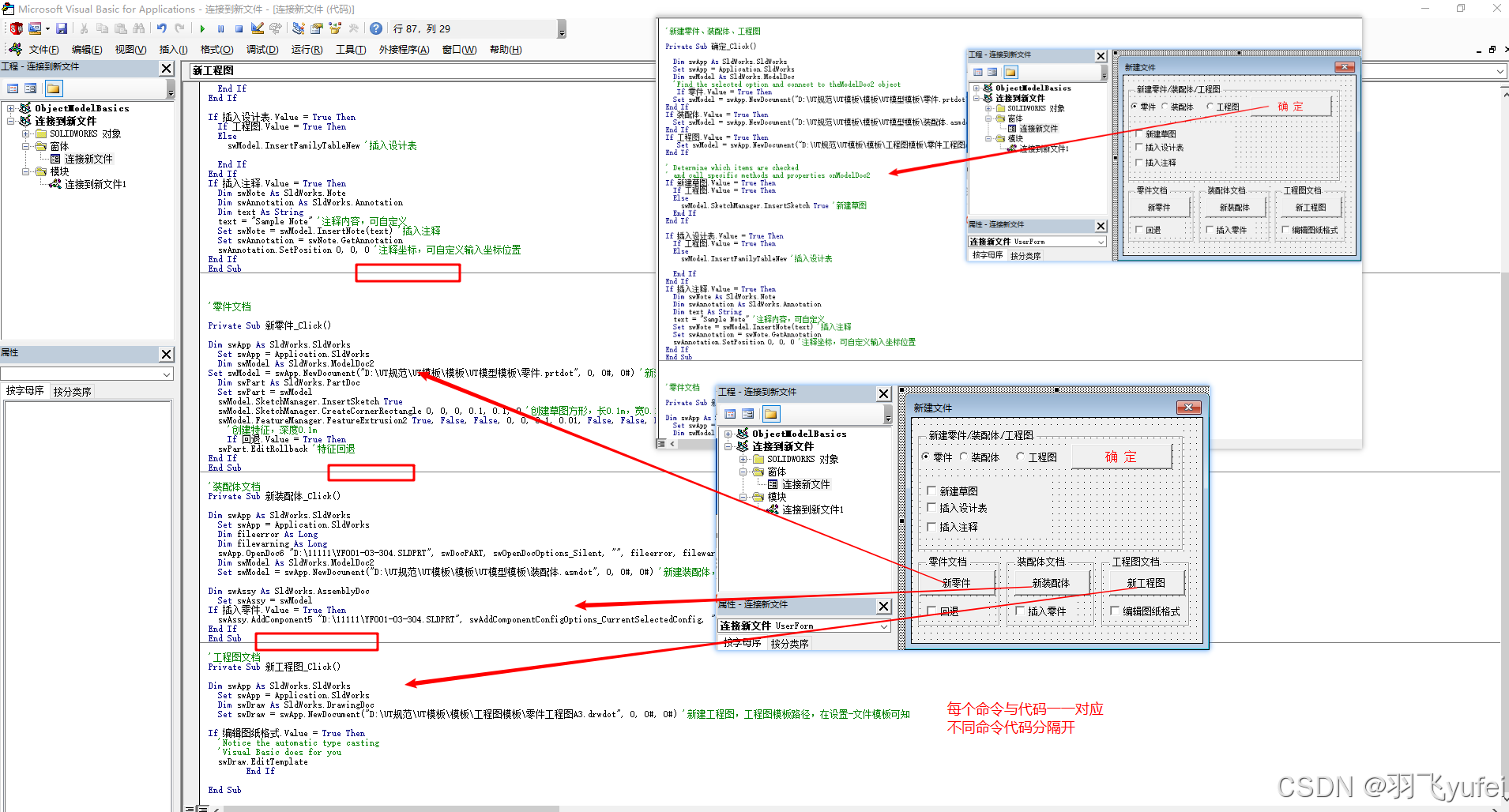
Task: Check 新建草图 in larger 新建文件 form
Action: point(952,491)
